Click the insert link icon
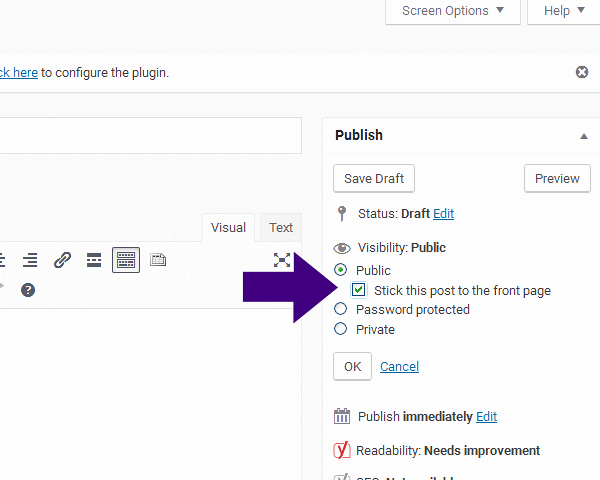 pos(62,260)
